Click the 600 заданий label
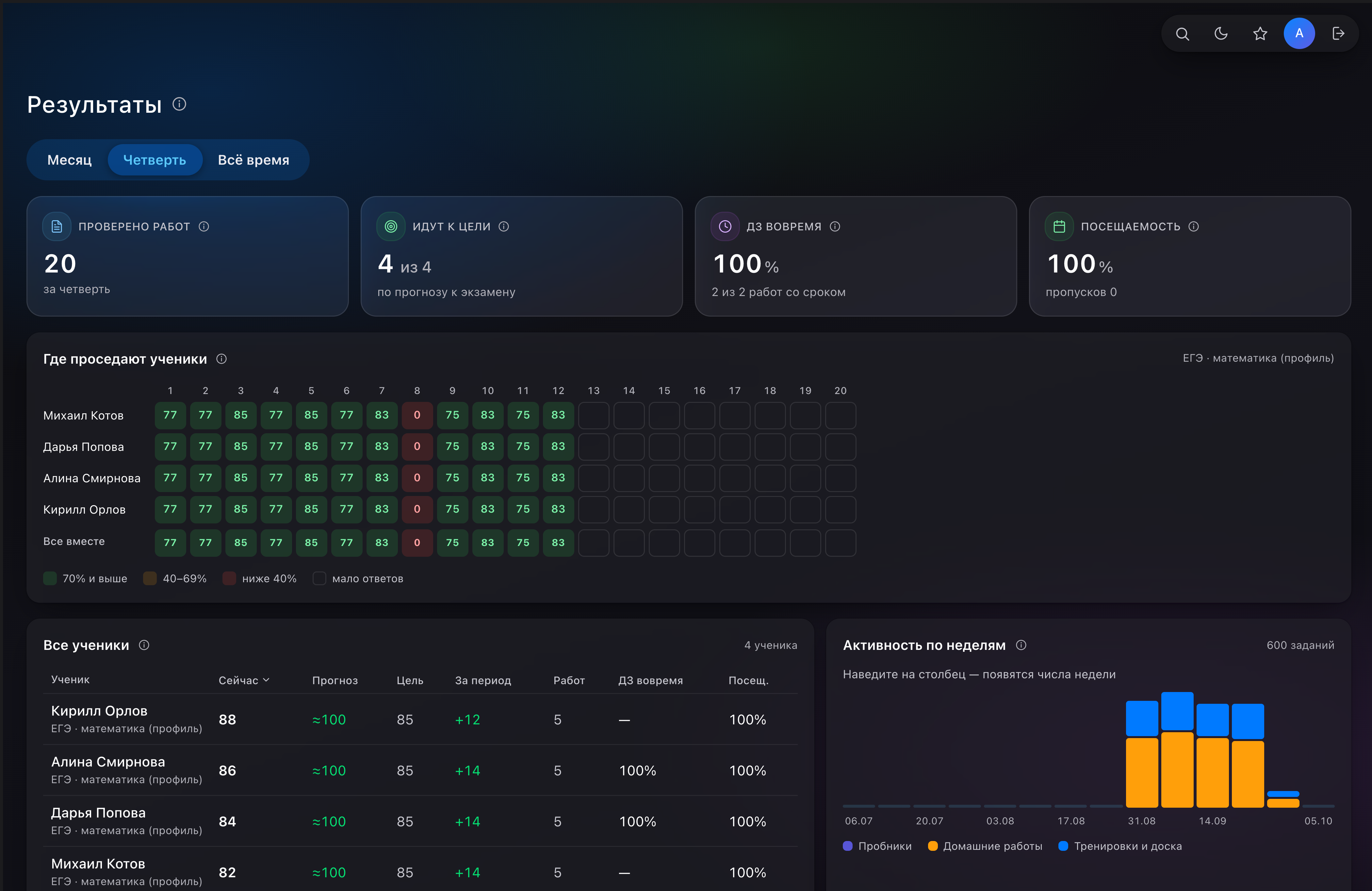1372x891 pixels. pos(1300,645)
